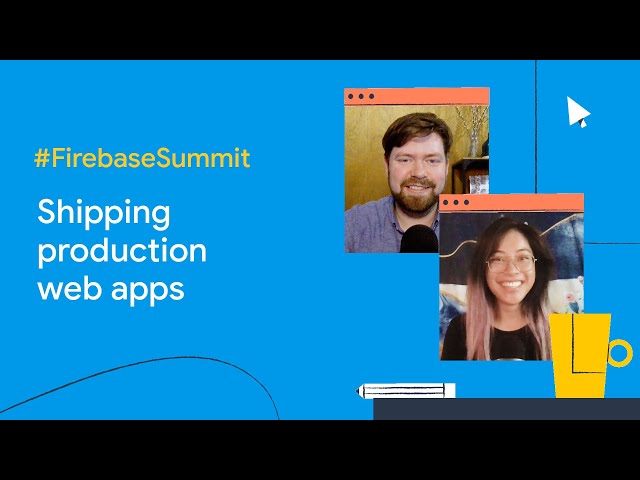Click the 'Shipping production web apps' title
Screen dimensions: 640x480
coord(122,251)
